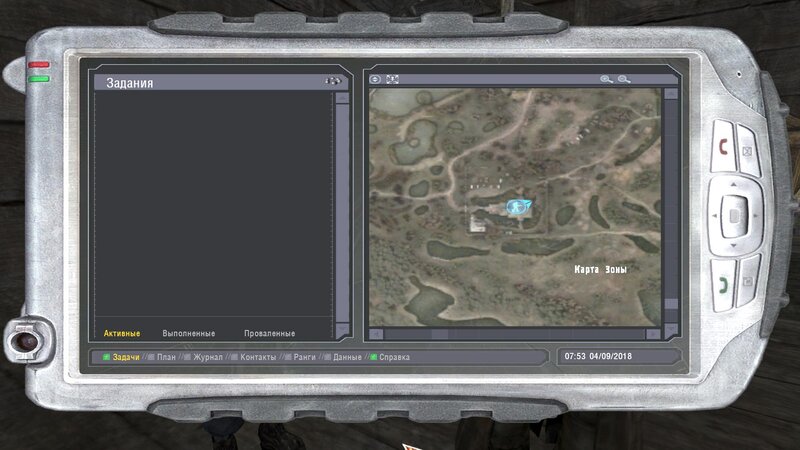Center map on actor with round icon
The image size is (800, 450).
[375, 79]
